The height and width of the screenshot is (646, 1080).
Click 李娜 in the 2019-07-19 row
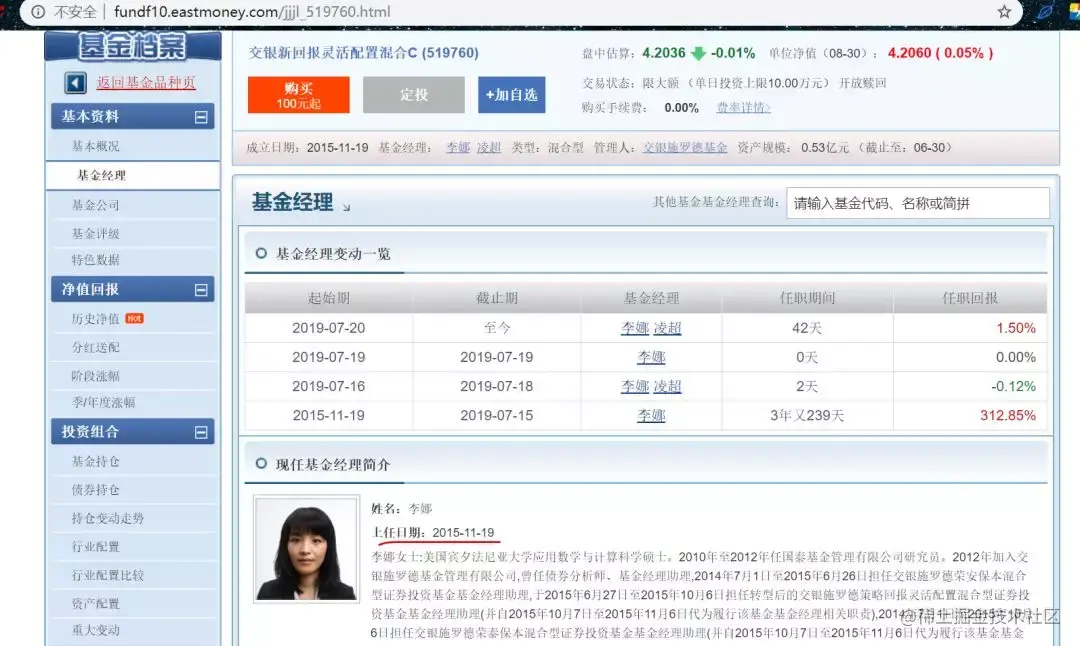(x=651, y=357)
